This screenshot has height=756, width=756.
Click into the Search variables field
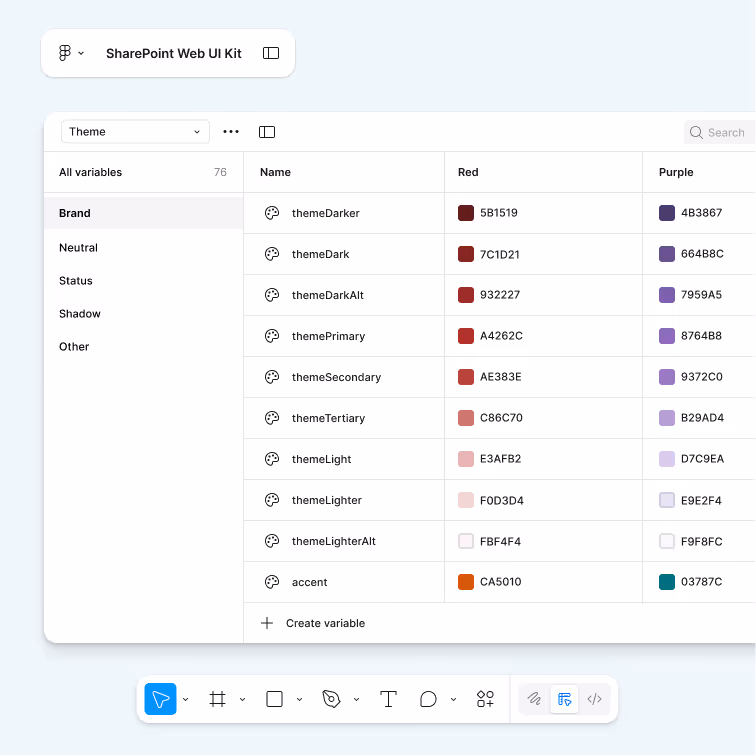719,133
